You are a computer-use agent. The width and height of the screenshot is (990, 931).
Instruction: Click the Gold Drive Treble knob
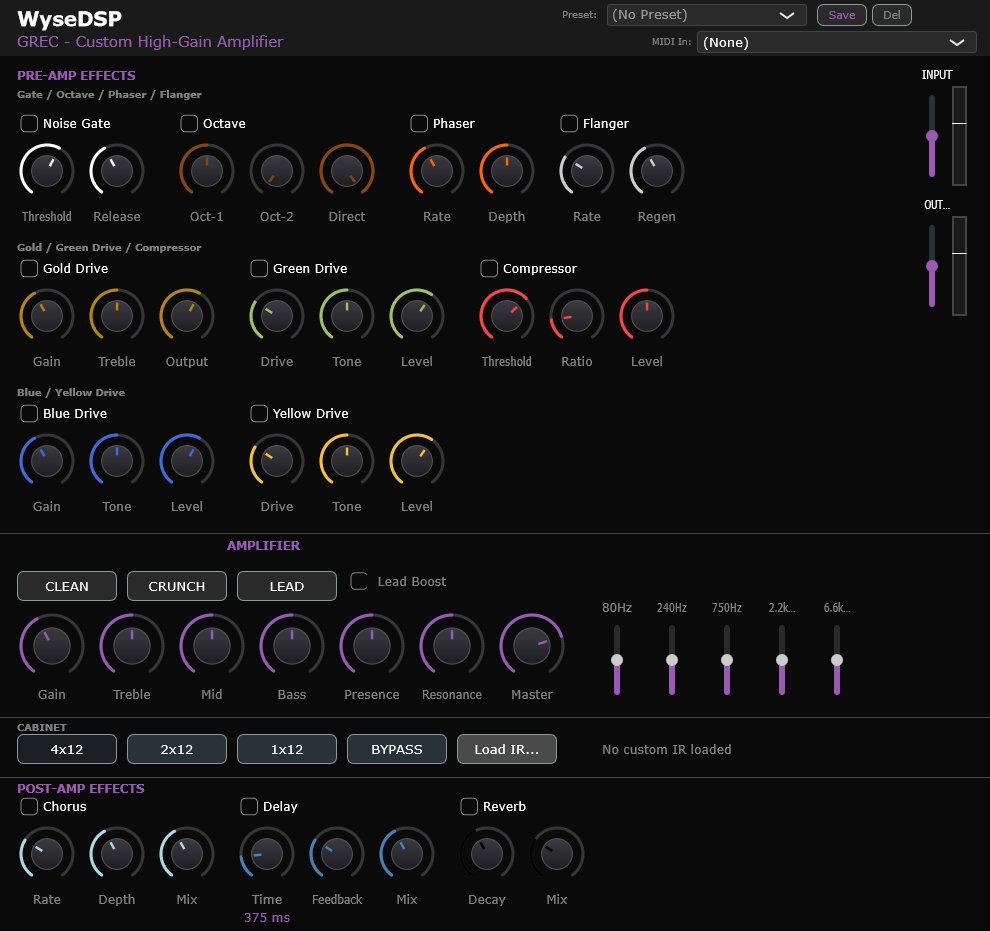(117, 316)
